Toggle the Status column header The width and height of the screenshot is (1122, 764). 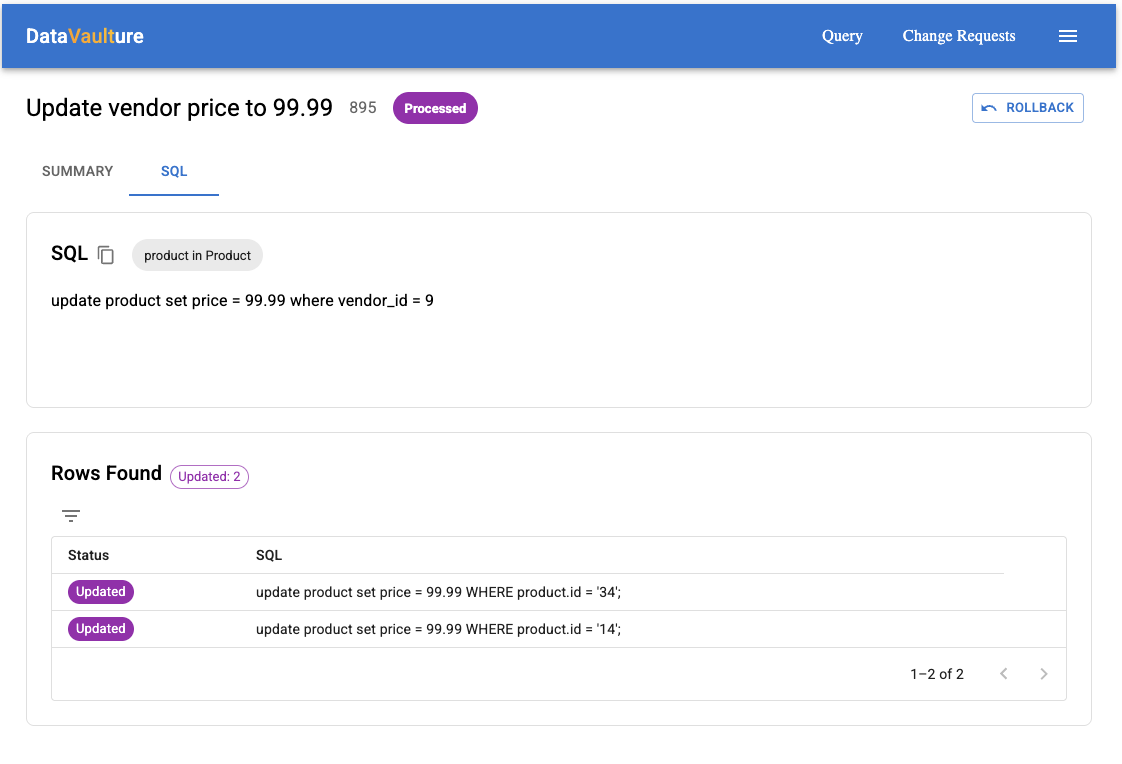(88, 555)
